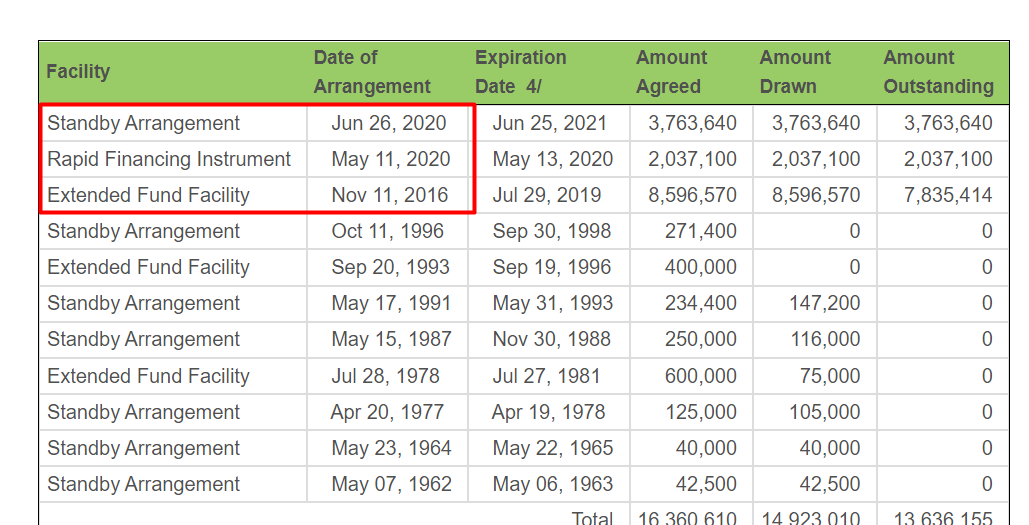Screen dimensions: 1029x525
Task: Click the Nov 30, 1988 expiration date
Action: coord(551,339)
